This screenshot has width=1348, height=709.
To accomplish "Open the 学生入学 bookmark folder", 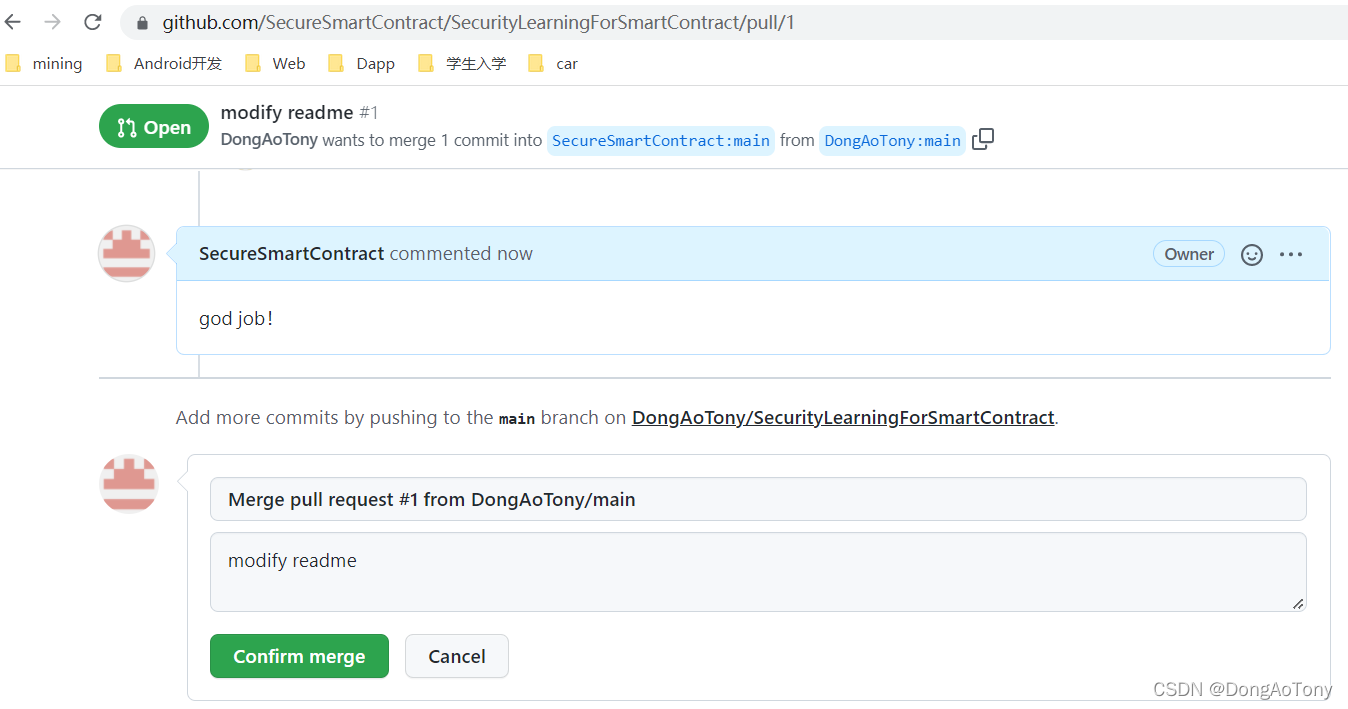I will tap(462, 63).
